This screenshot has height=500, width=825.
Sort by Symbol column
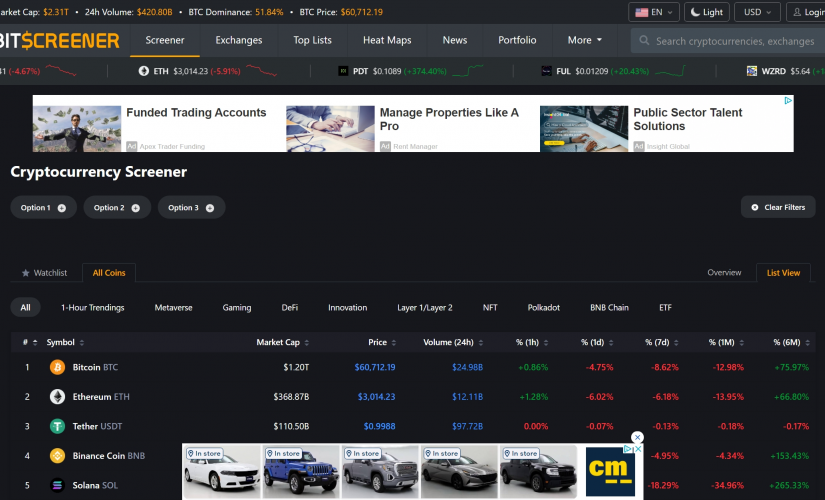(65, 343)
